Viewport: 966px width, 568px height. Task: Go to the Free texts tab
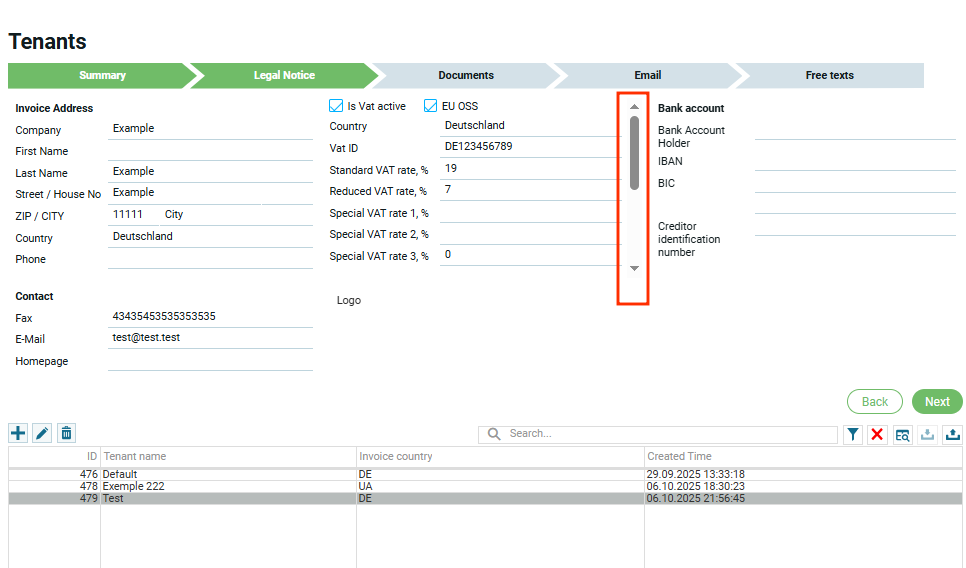829,75
